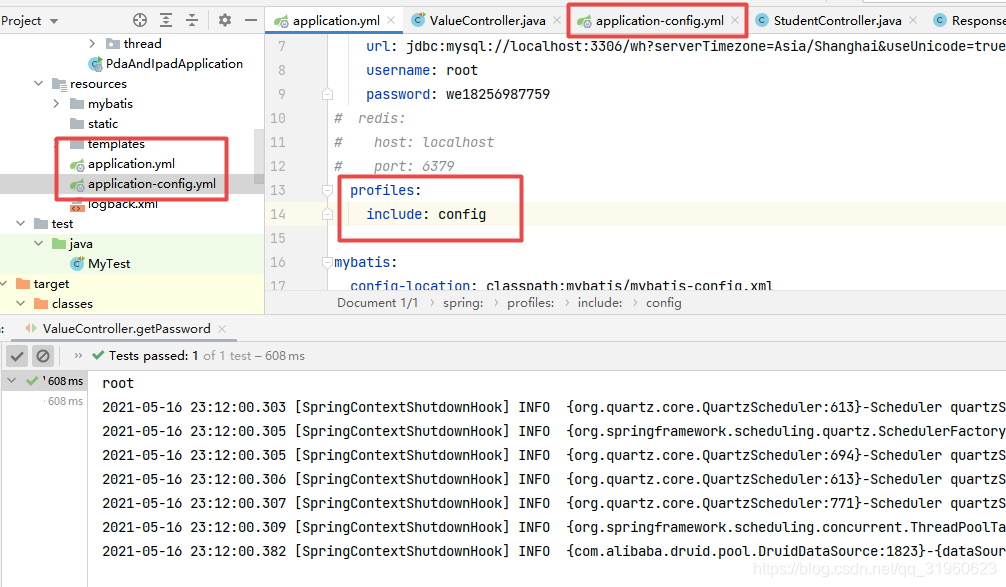Viewport: 1006px width, 587px height.
Task: Click 'include:' in the breadcrumb bar
Action: 600,303
